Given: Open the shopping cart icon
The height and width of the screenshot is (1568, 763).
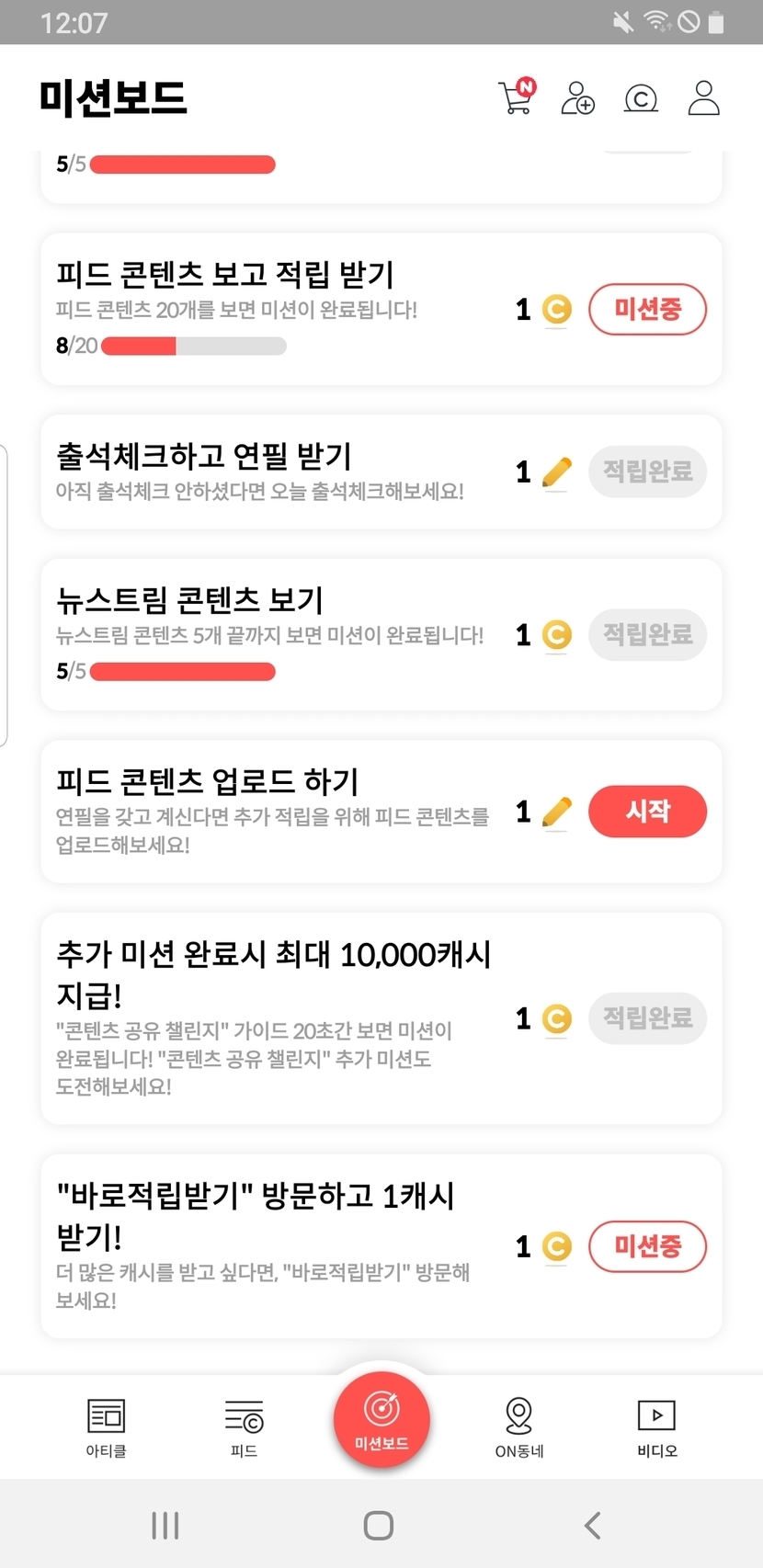Looking at the screenshot, I should click(516, 97).
